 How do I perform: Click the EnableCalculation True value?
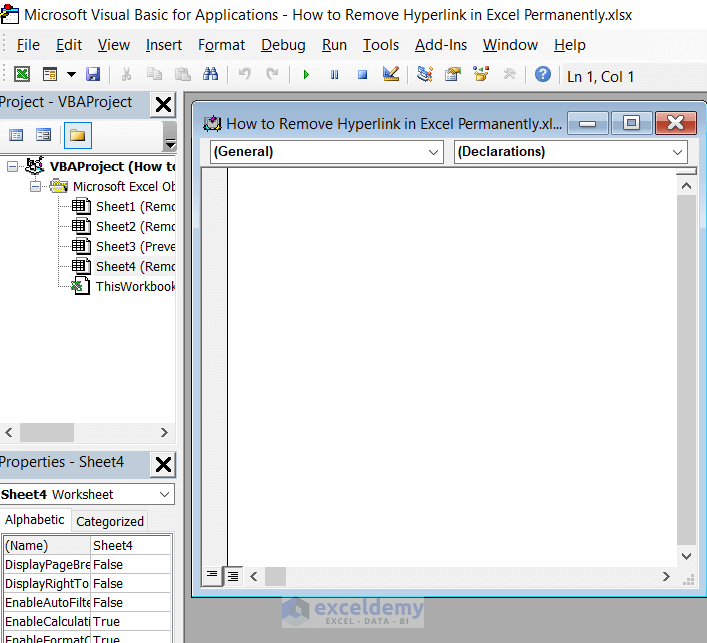coord(131,621)
